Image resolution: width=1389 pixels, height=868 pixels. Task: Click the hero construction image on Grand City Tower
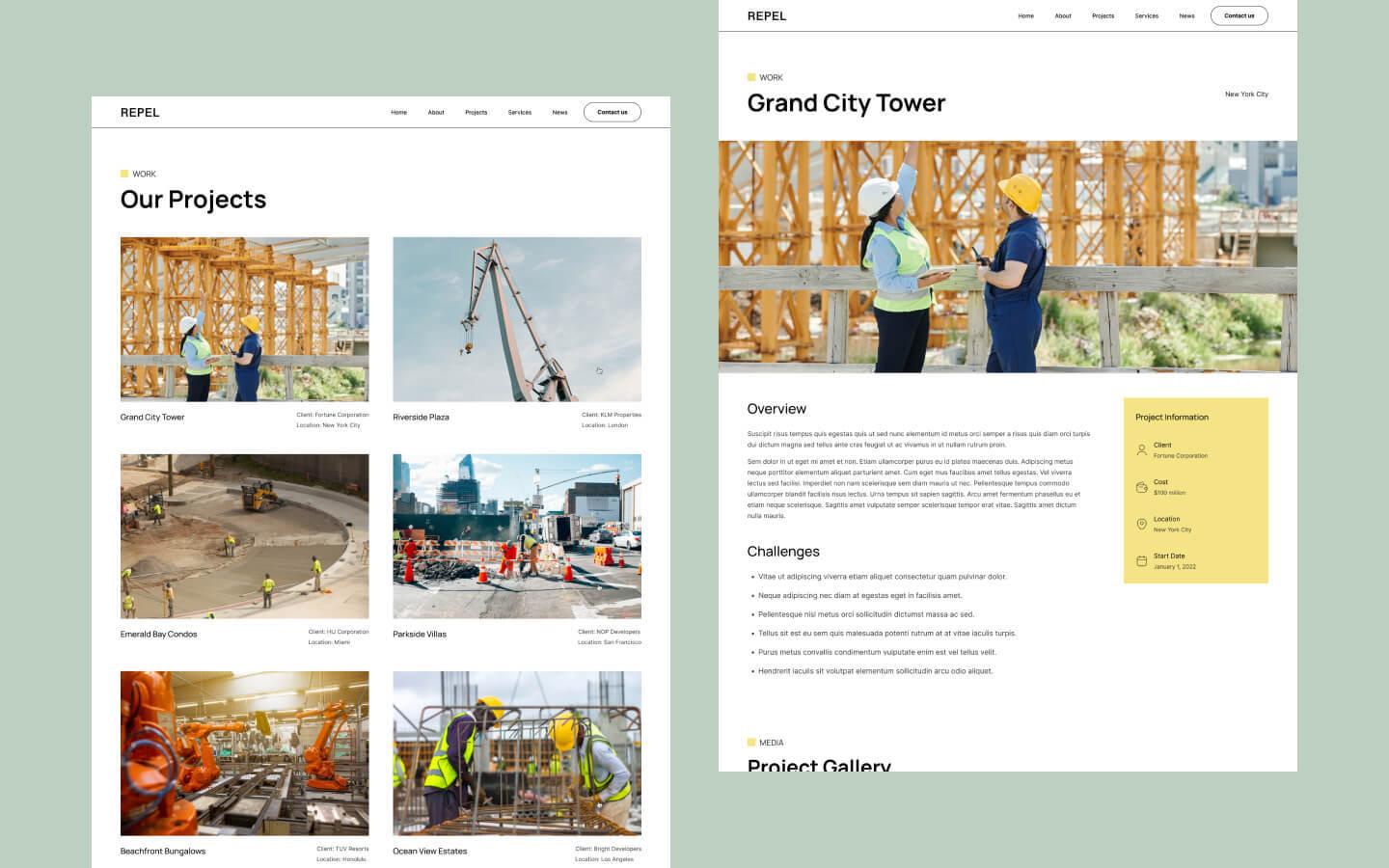(x=1008, y=256)
